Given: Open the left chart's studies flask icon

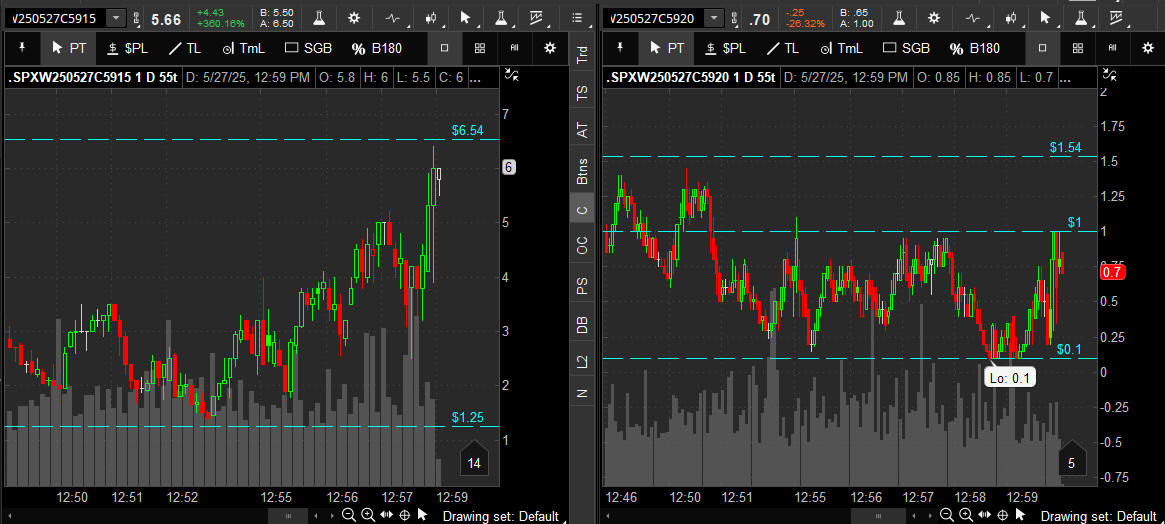Looking at the screenshot, I should pyautogui.click(x=319, y=18).
